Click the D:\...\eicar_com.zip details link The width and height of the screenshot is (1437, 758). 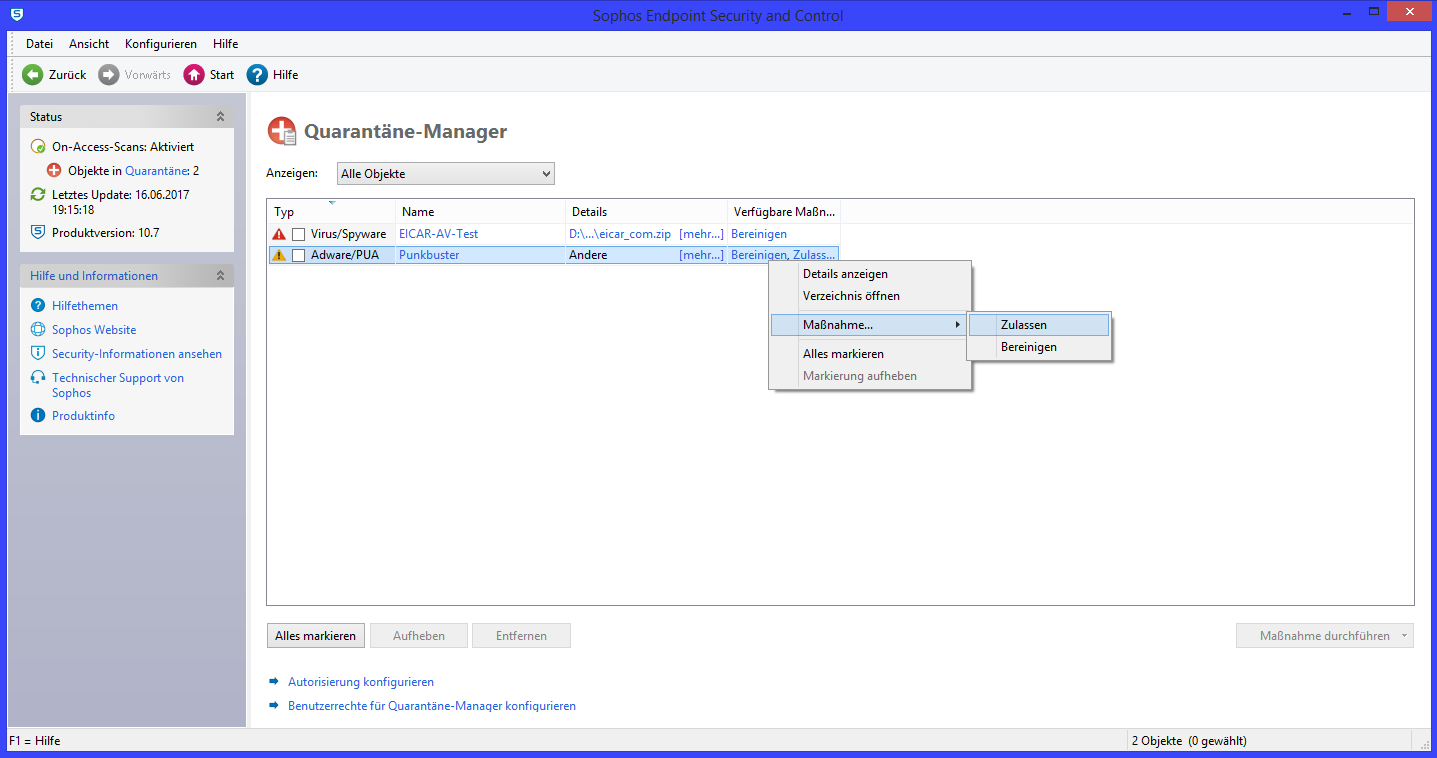click(620, 234)
